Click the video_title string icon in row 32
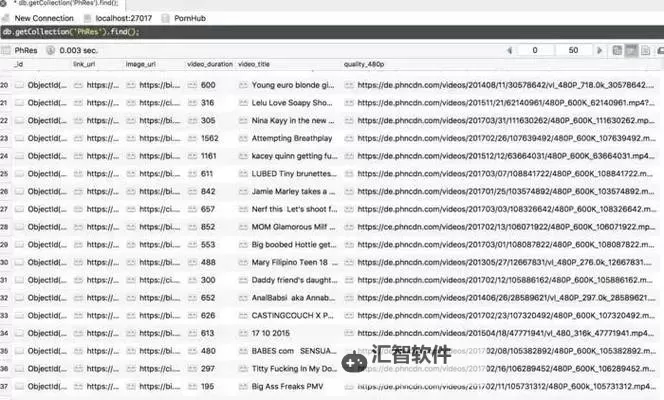 point(243,298)
